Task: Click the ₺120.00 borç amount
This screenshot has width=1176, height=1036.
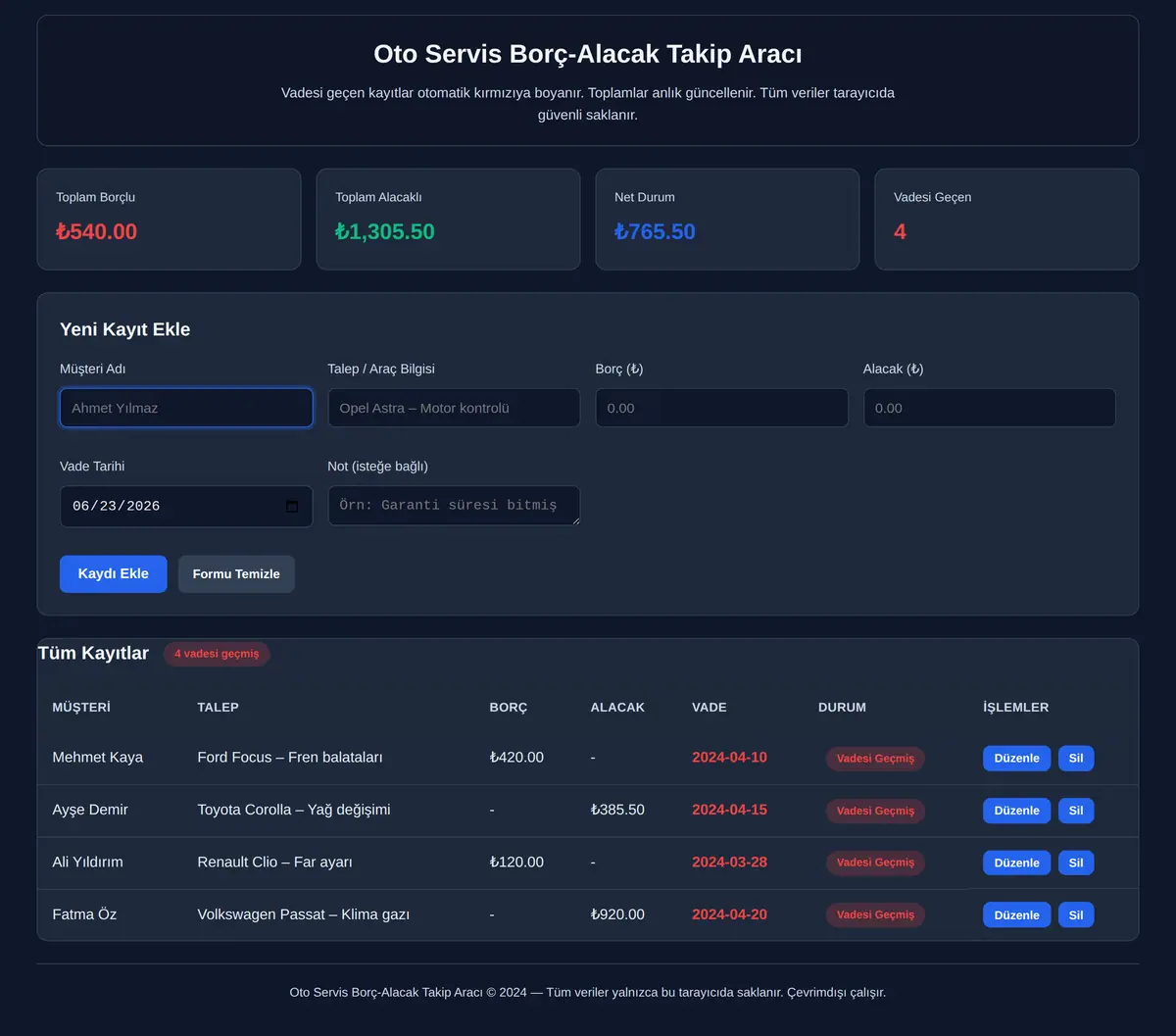Action: [516, 863]
